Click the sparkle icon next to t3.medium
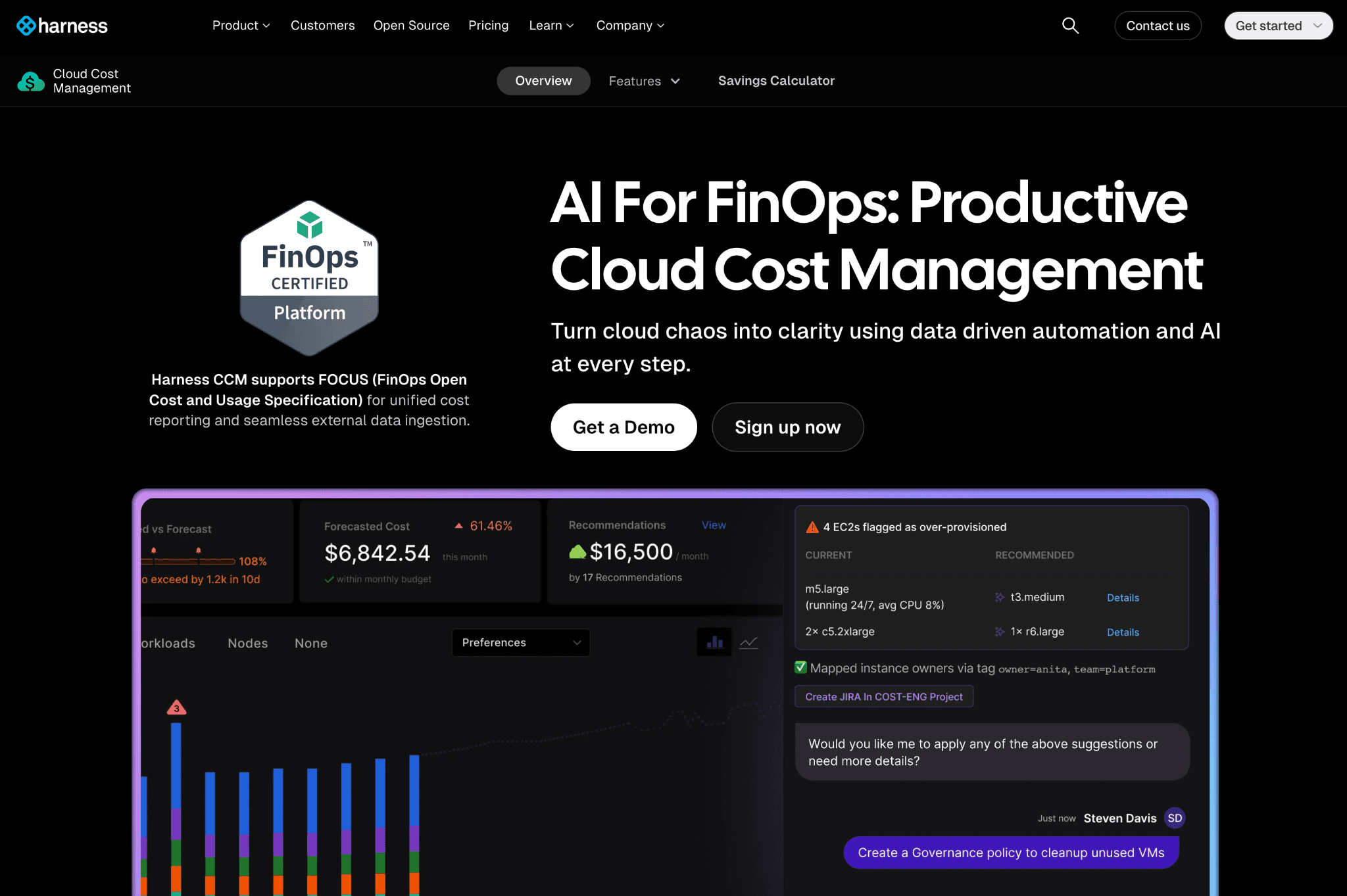The image size is (1347, 896). pyautogui.click(x=999, y=597)
